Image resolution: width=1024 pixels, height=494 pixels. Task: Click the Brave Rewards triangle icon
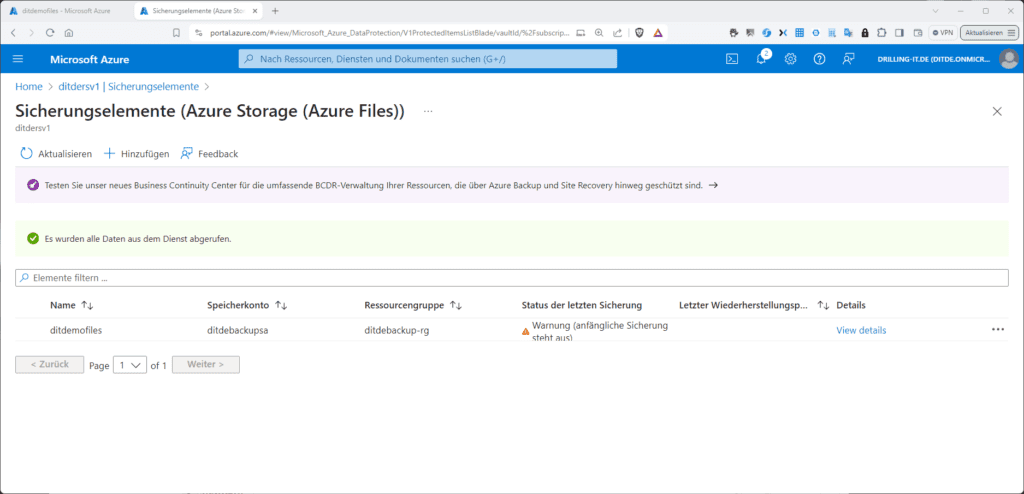click(x=658, y=32)
